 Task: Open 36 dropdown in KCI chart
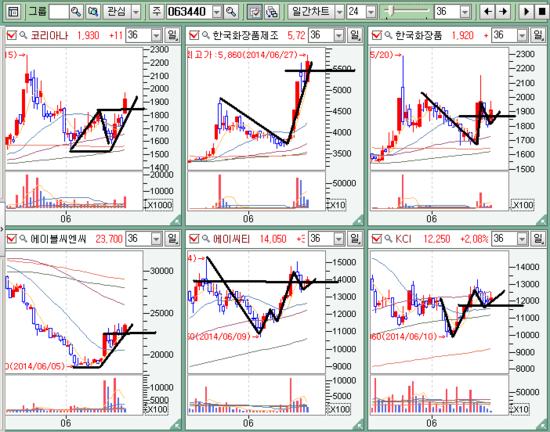coord(522,239)
